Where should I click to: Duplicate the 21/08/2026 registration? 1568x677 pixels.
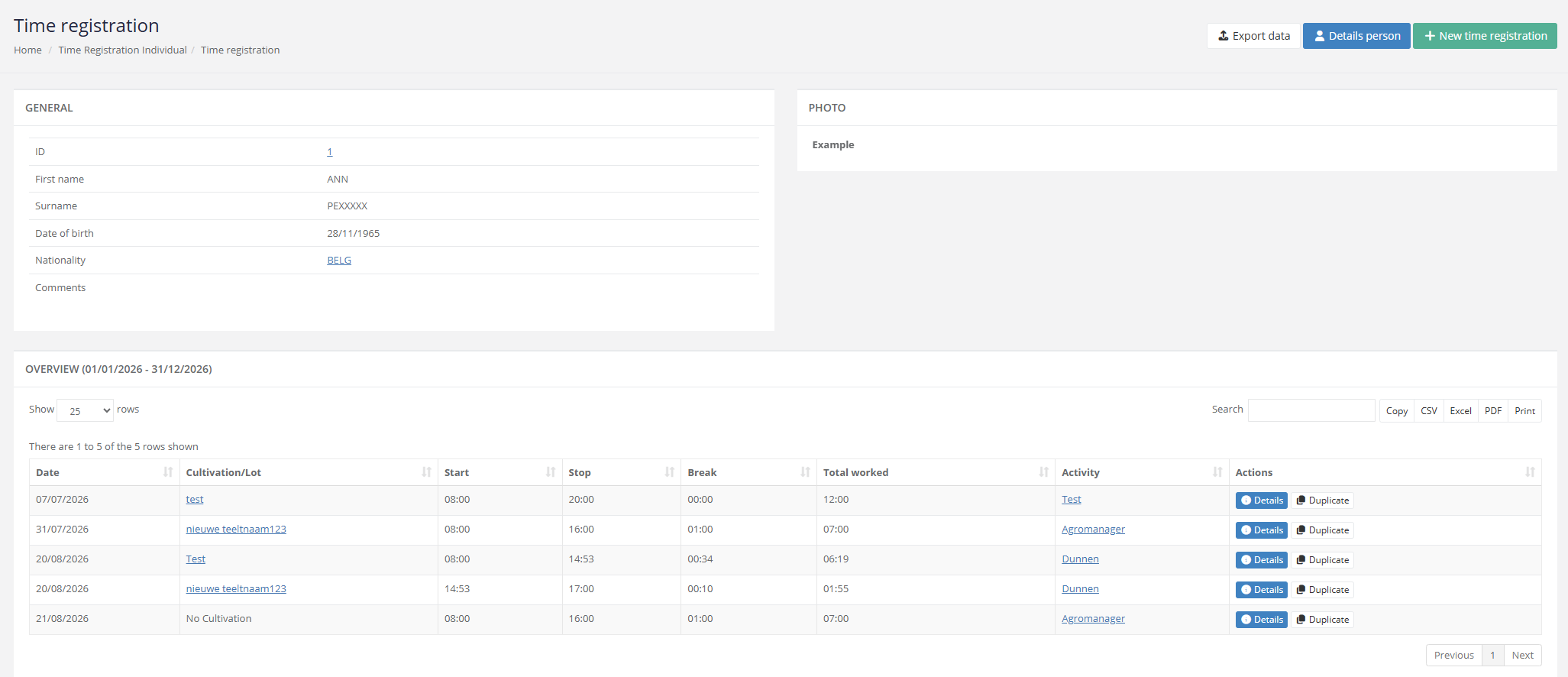tap(1323, 620)
